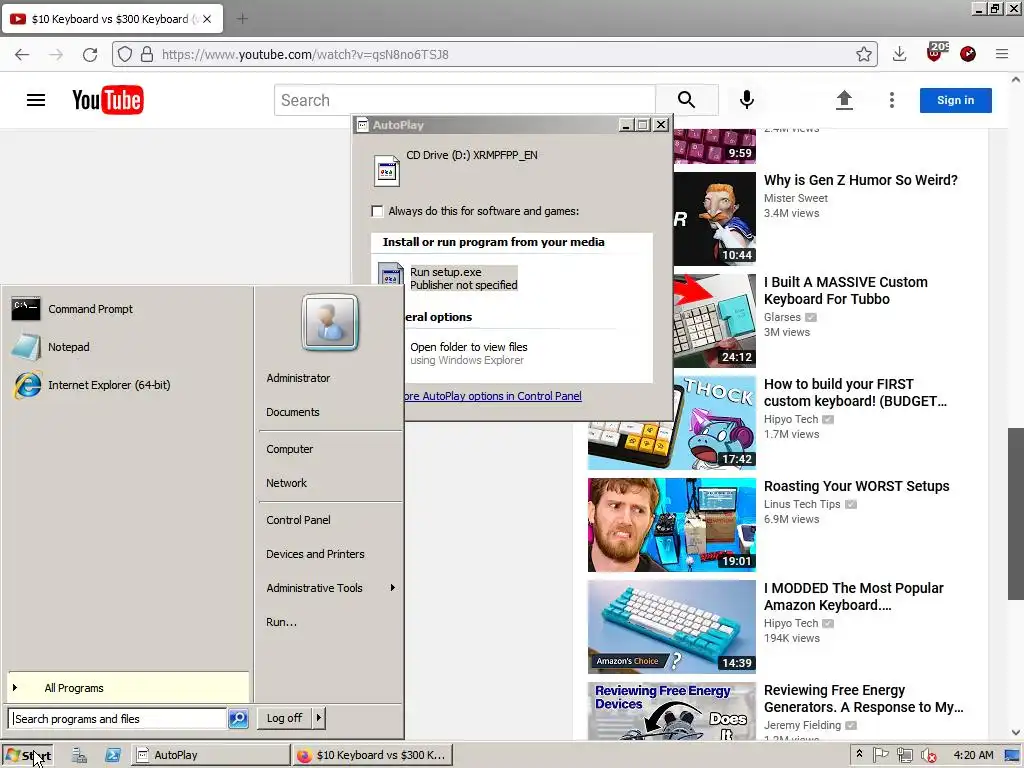This screenshot has height=768, width=1024.
Task: Switch to Firefox taskbar button
Action: [x=372, y=755]
